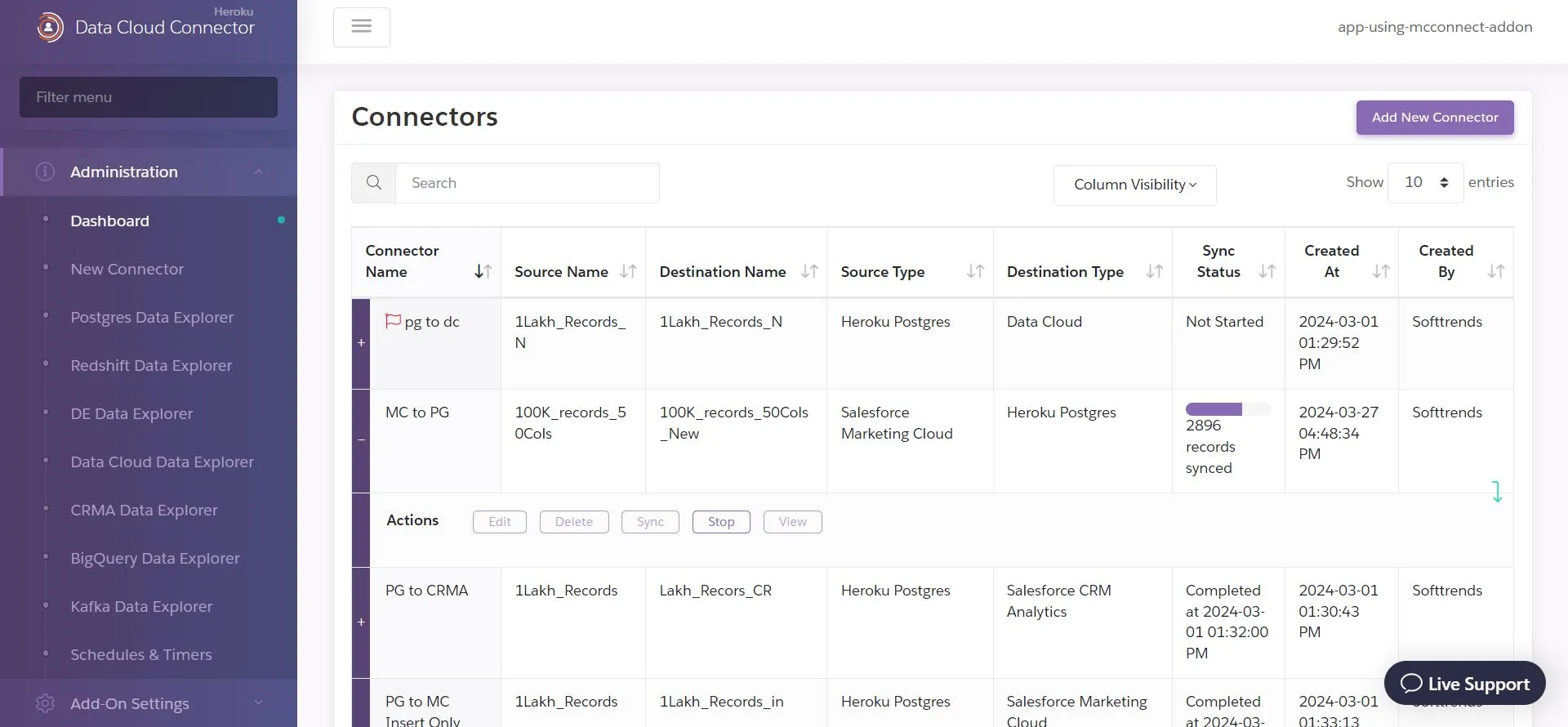Image resolution: width=1568 pixels, height=727 pixels.
Task: Click the Add-On Settings gear icon
Action: (x=45, y=703)
